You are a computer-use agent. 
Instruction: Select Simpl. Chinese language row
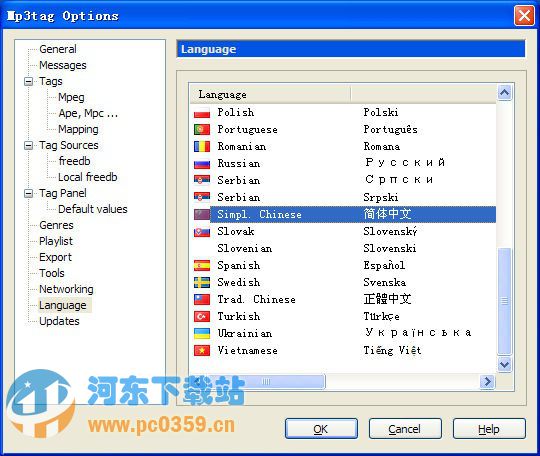(x=343, y=215)
